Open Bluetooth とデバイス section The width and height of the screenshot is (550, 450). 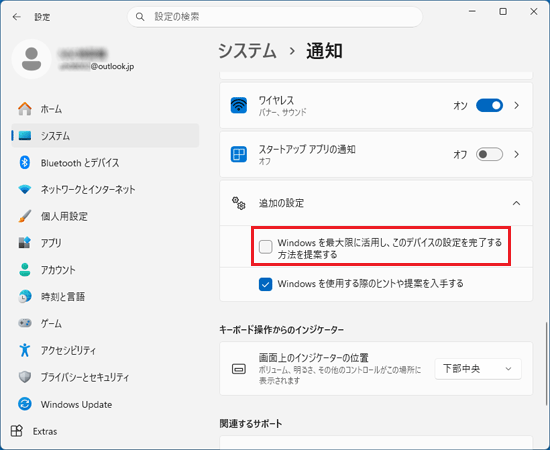pos(105,162)
